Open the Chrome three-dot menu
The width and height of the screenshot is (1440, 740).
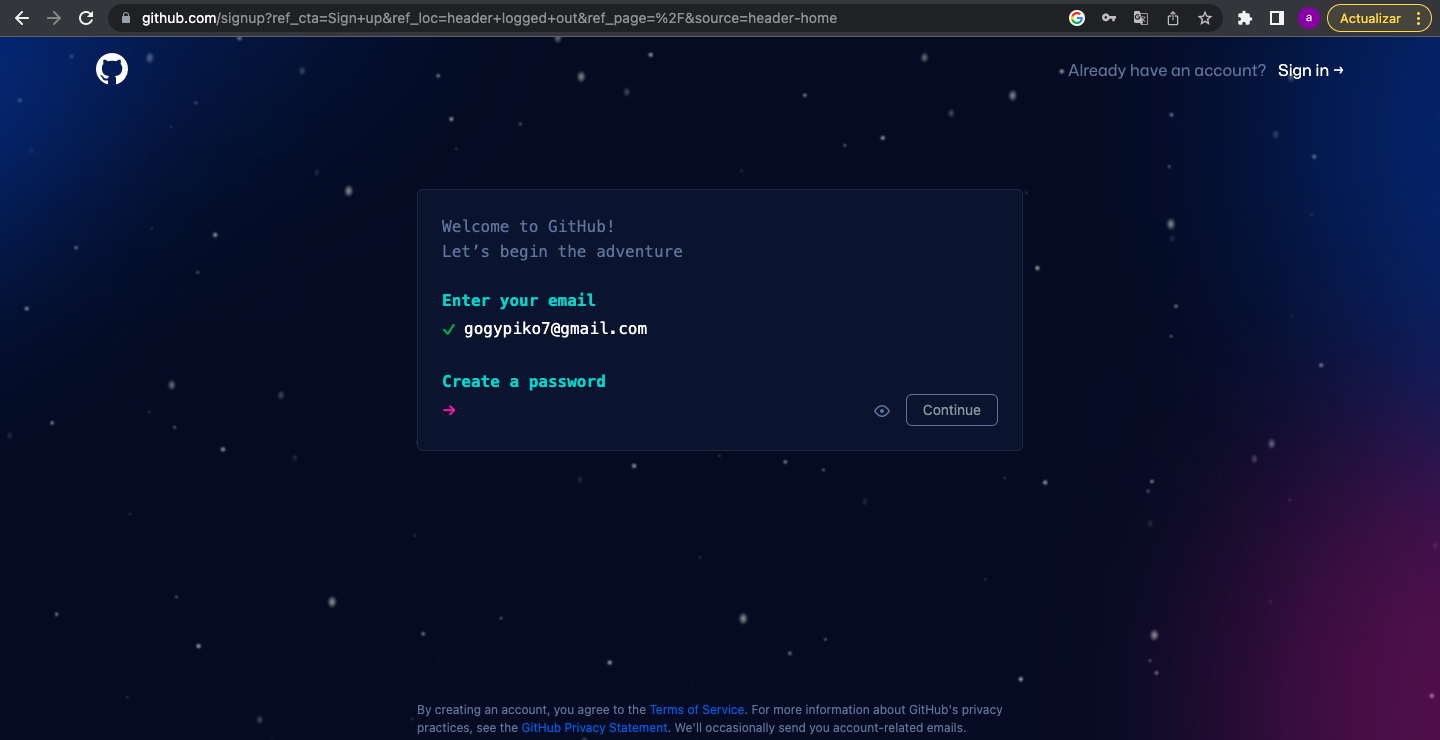[x=1418, y=18]
